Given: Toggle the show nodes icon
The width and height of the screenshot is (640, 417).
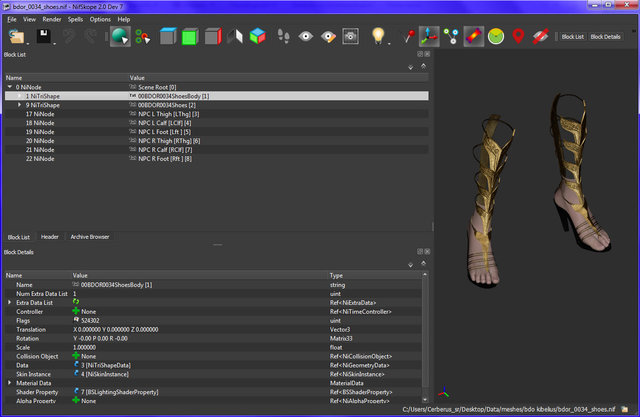Looking at the screenshot, I should pyautogui.click(x=451, y=37).
